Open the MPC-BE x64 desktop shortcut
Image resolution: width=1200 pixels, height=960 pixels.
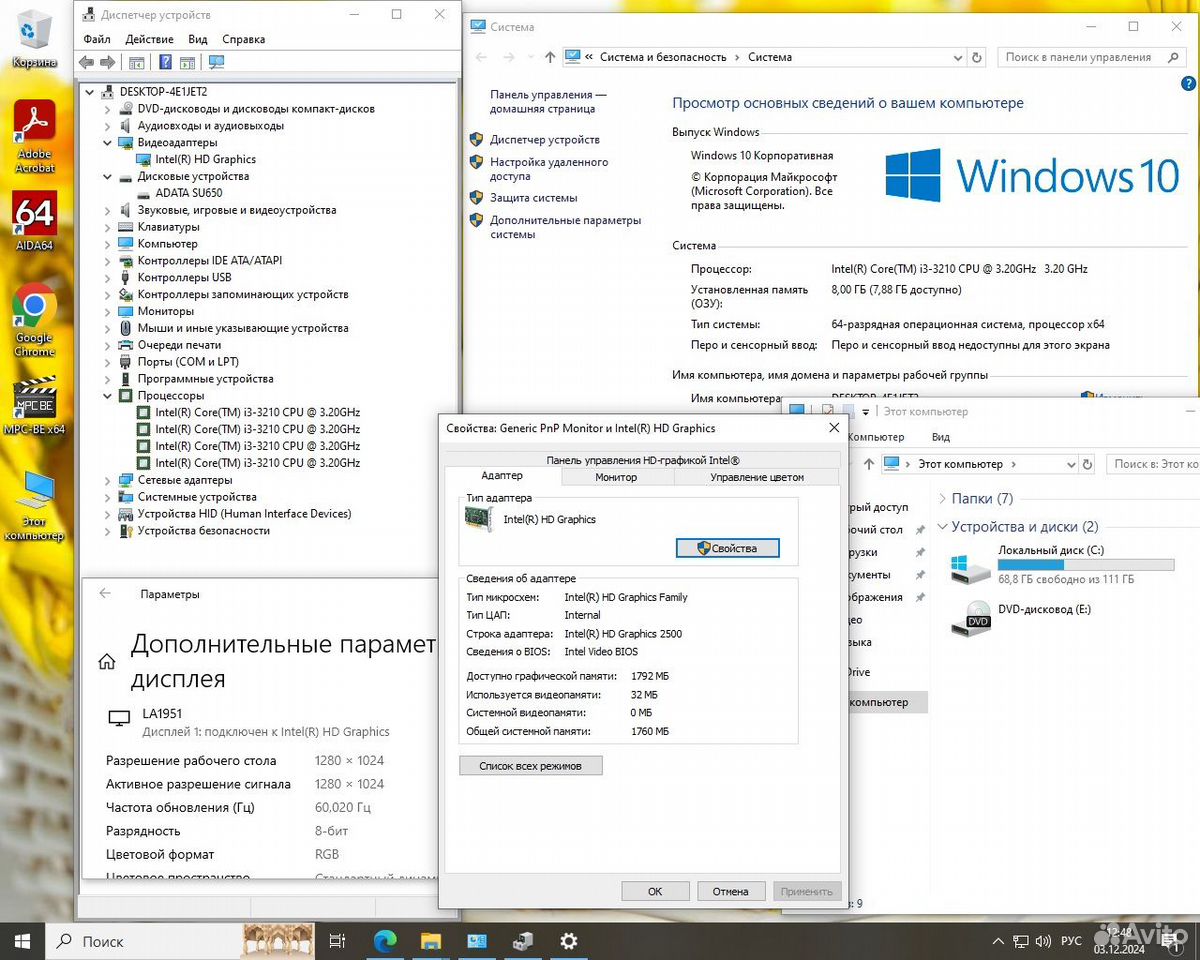34,406
